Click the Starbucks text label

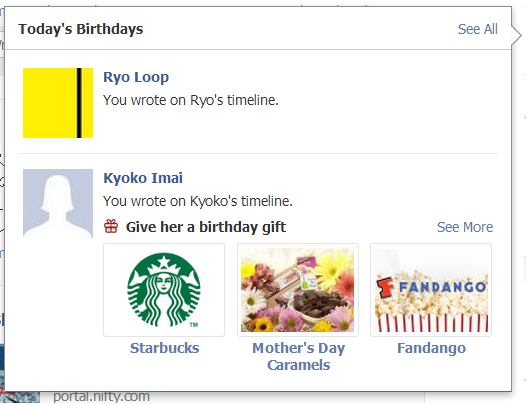click(x=165, y=348)
